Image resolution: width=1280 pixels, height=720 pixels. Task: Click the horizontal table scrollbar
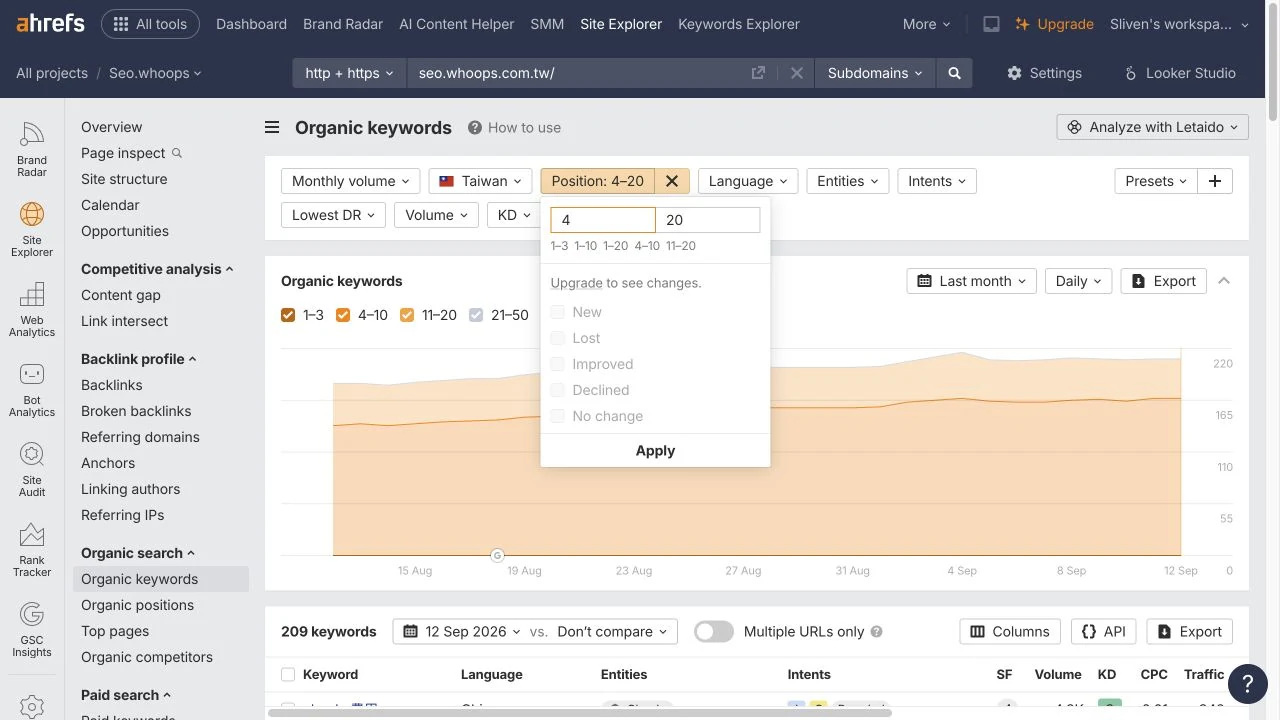tap(579, 713)
